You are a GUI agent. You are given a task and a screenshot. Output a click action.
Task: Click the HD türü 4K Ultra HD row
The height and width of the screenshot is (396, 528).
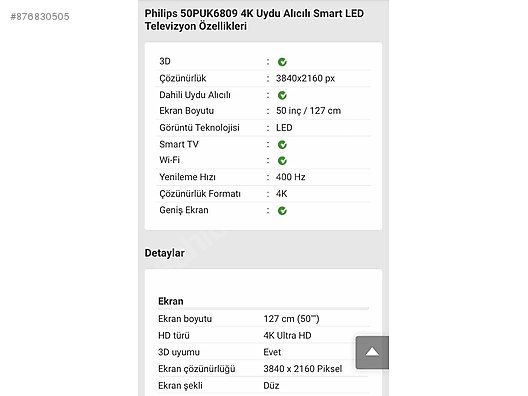click(263, 335)
